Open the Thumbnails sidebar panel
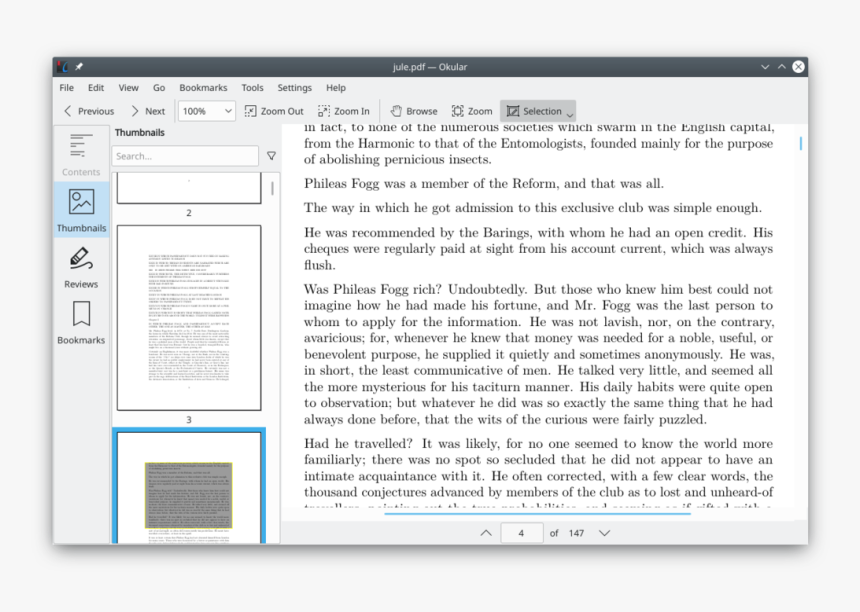Viewport: 860px width, 612px height. coord(80,210)
